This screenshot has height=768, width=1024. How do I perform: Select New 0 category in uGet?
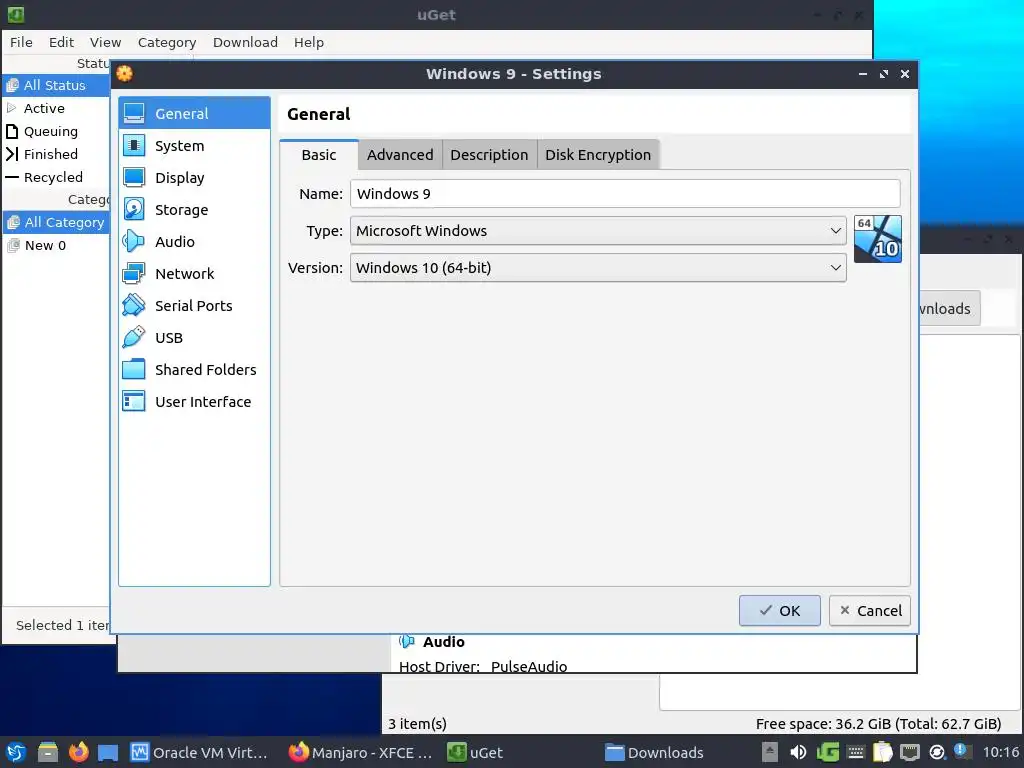(x=56, y=246)
